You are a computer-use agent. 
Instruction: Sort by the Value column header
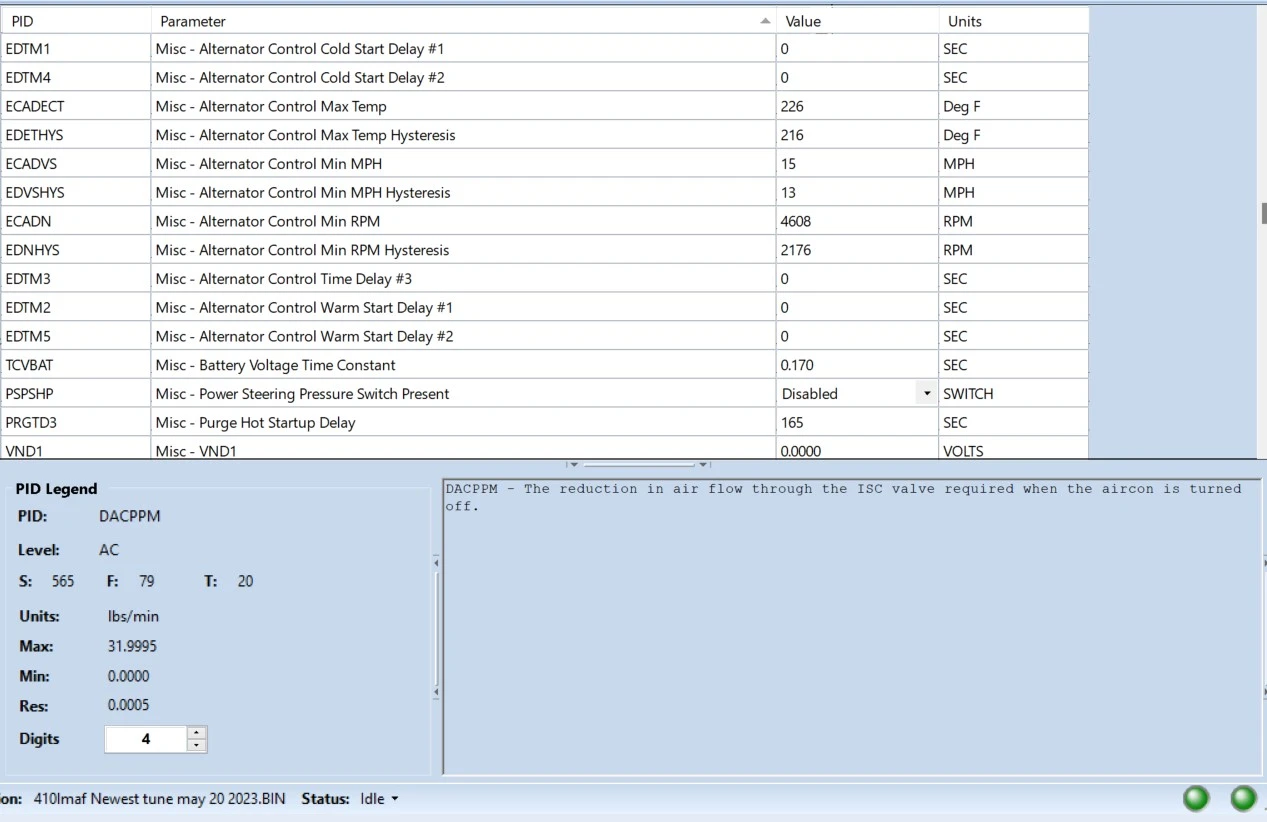[x=857, y=21]
